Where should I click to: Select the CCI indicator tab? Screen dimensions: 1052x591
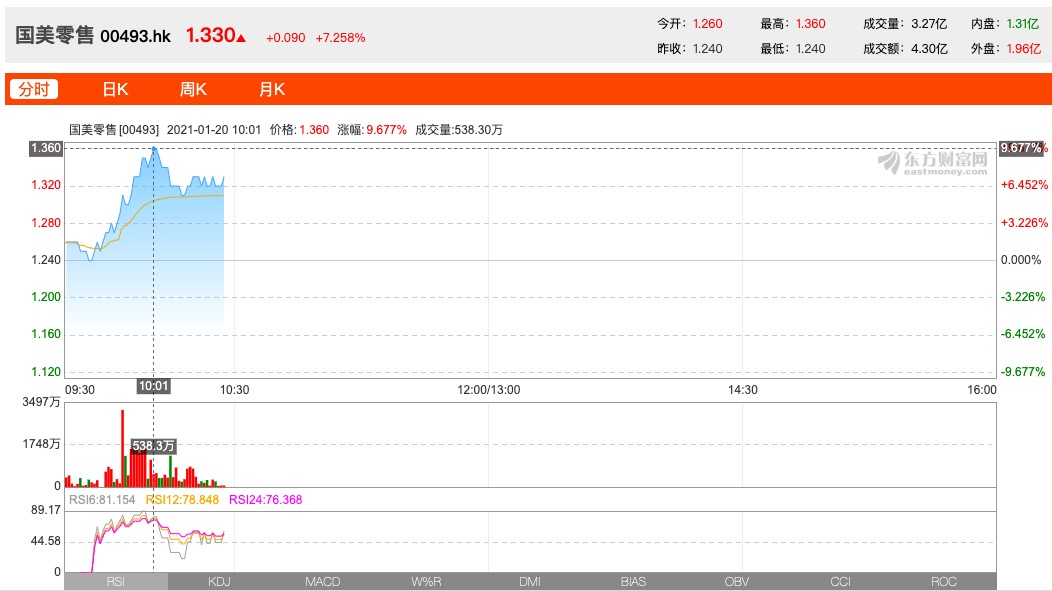[x=839, y=581]
